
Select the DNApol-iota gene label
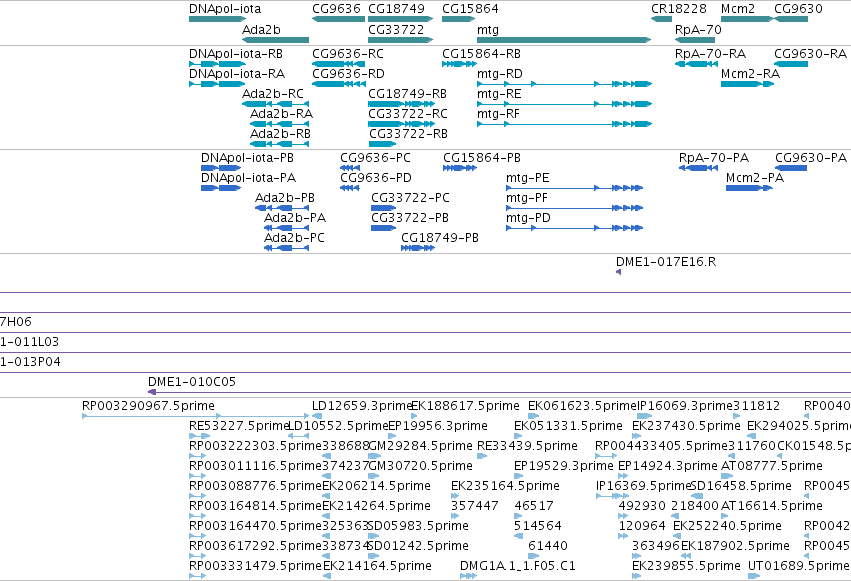click(225, 9)
